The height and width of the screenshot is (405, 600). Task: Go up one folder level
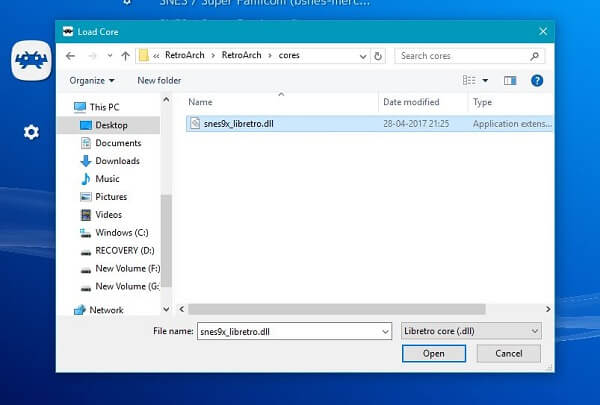(x=126, y=56)
